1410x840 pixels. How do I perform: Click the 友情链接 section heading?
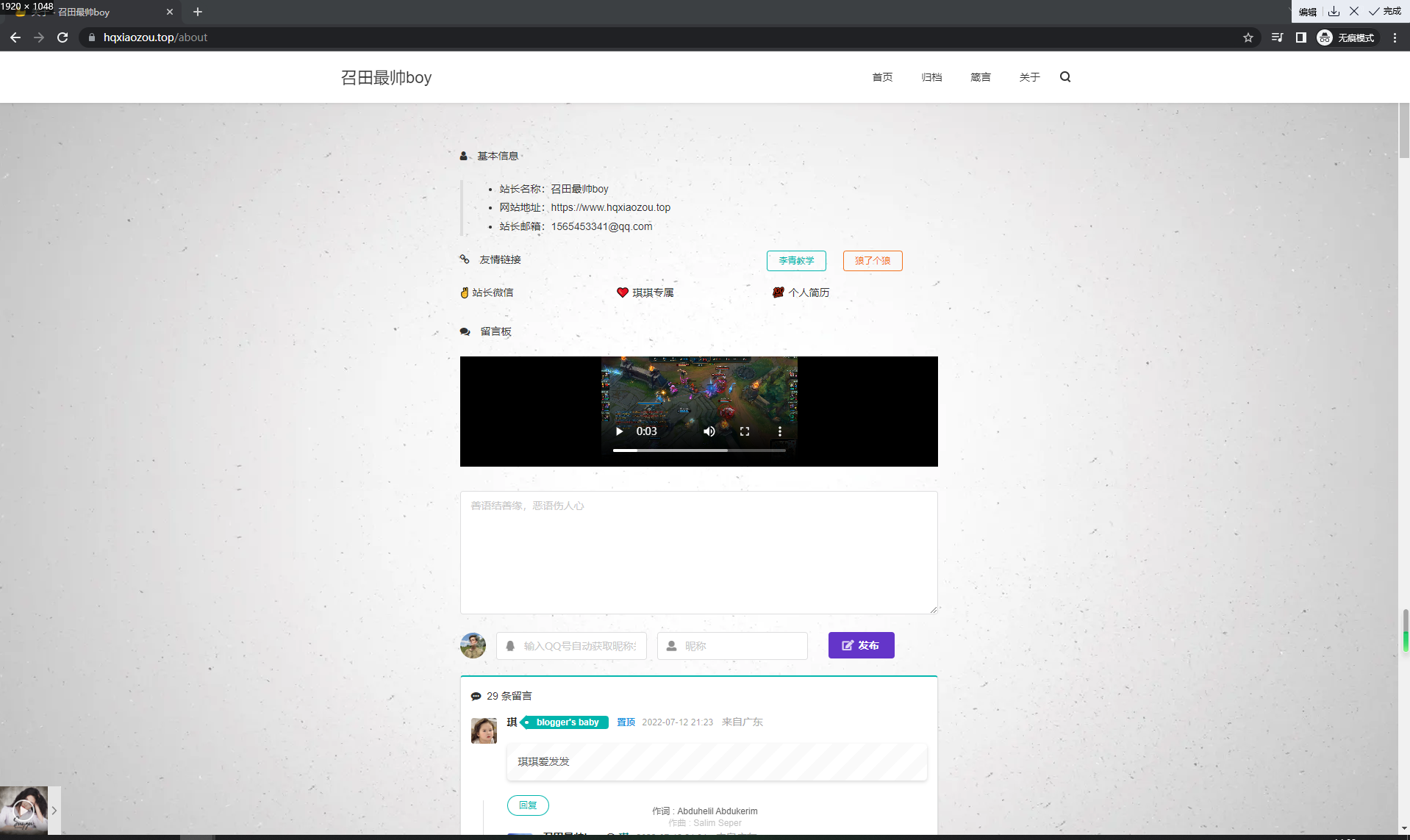500,259
